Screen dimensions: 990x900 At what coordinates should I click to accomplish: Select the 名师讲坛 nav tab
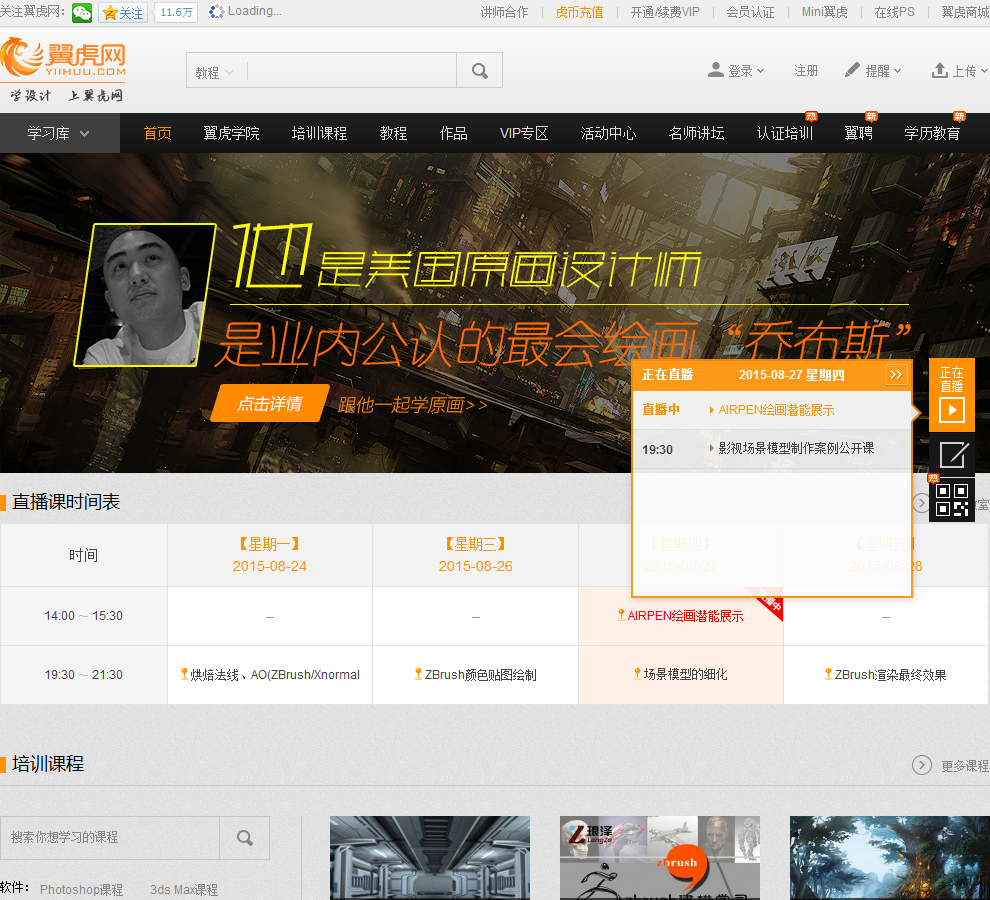tap(696, 133)
